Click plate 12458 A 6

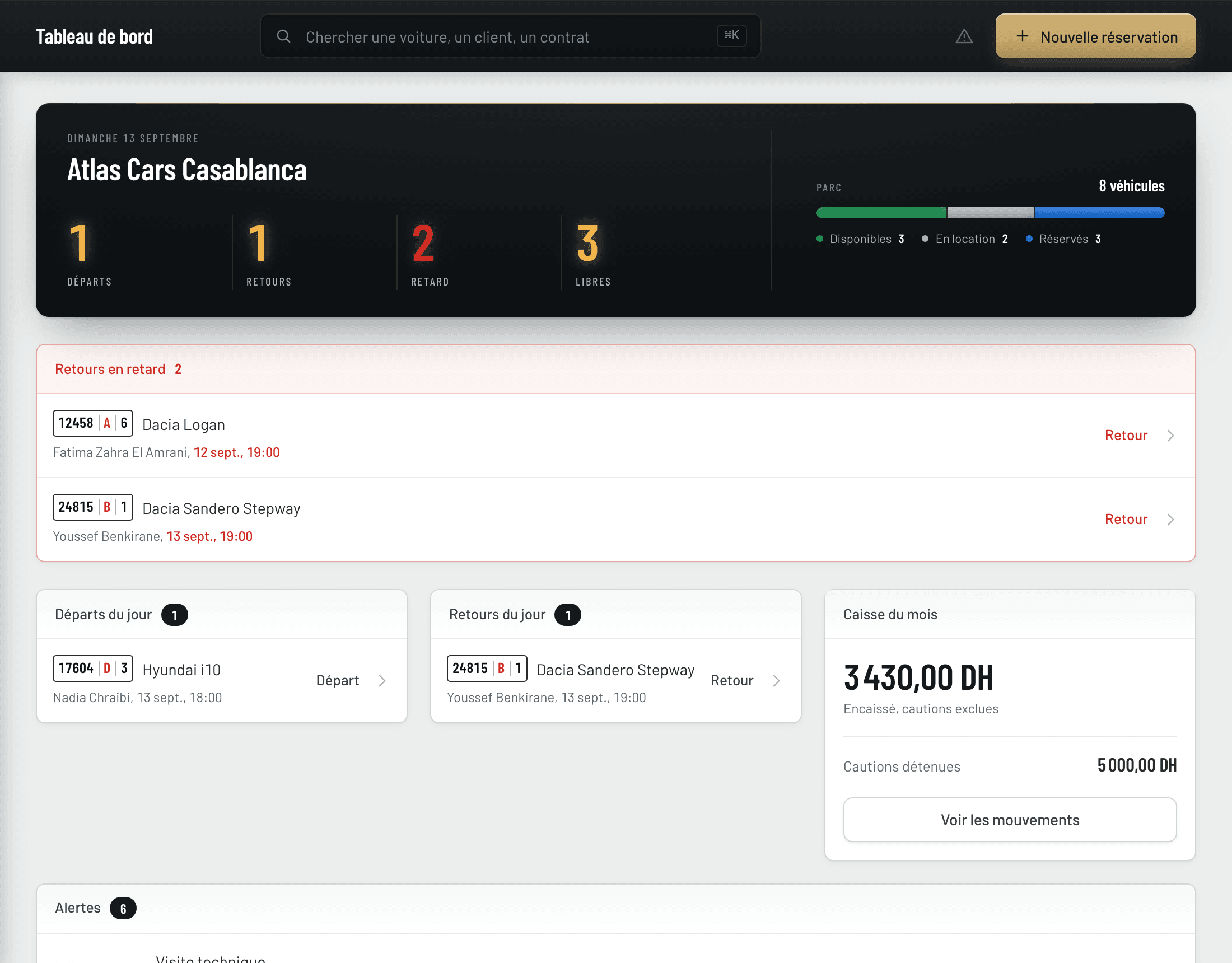(92, 423)
